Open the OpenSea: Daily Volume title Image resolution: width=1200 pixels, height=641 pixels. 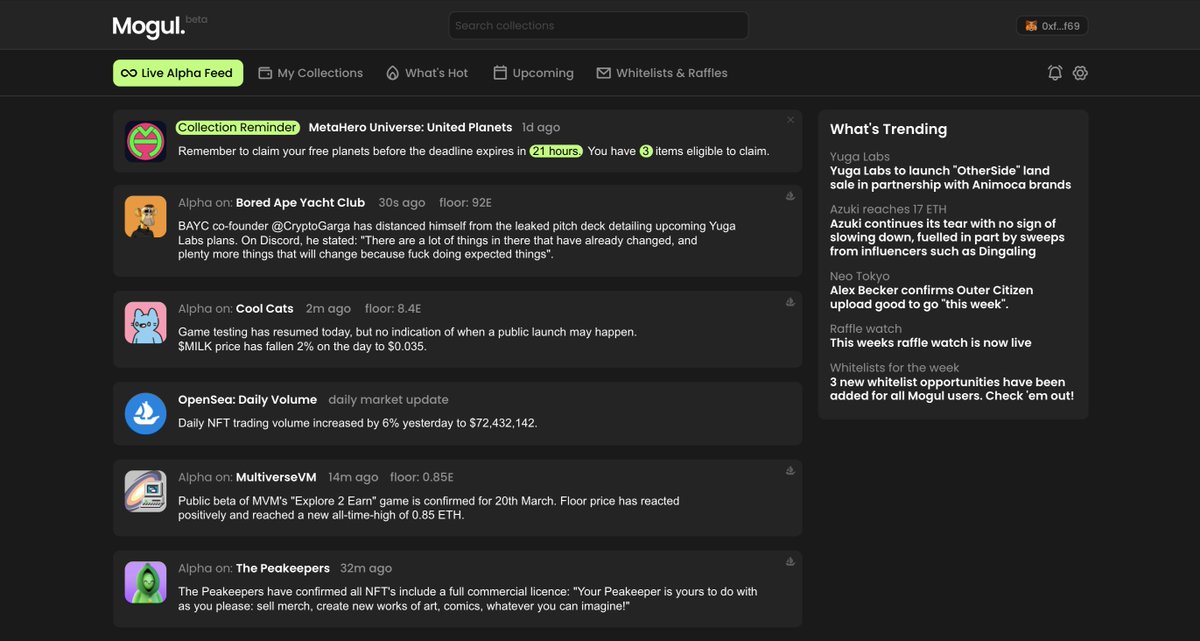(247, 399)
